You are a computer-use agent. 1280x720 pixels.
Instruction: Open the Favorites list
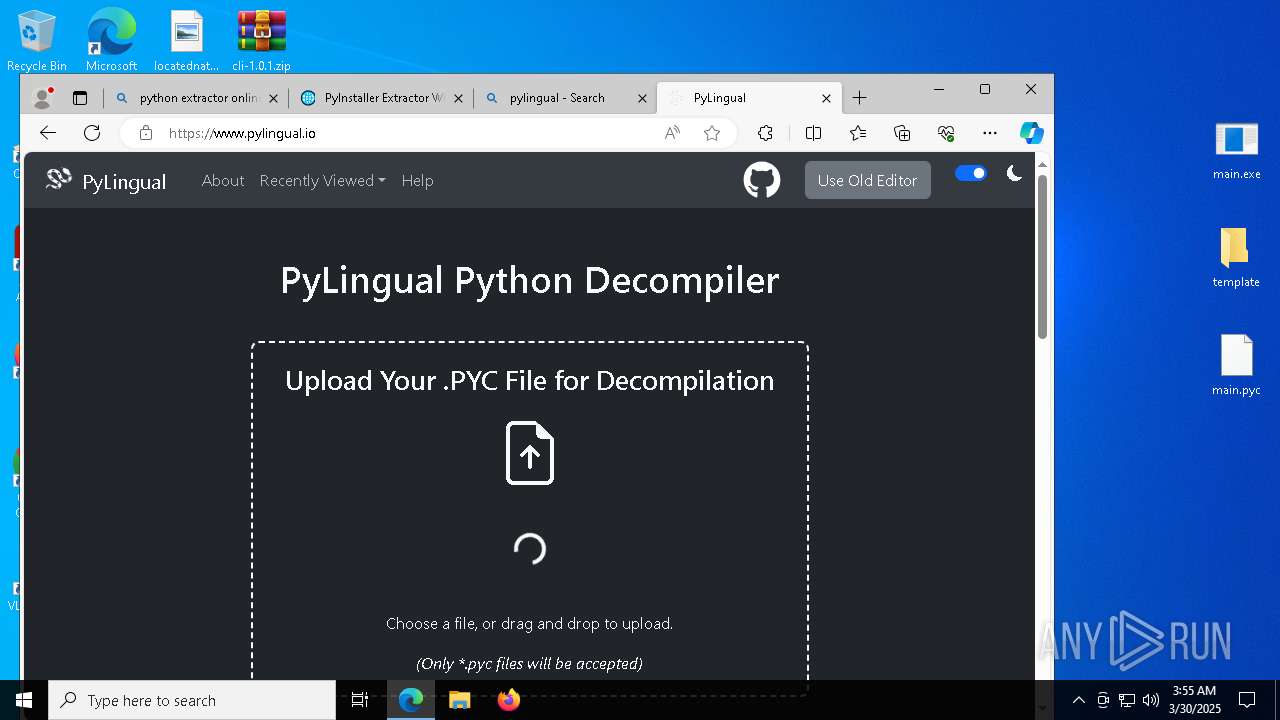pyautogui.click(x=858, y=133)
